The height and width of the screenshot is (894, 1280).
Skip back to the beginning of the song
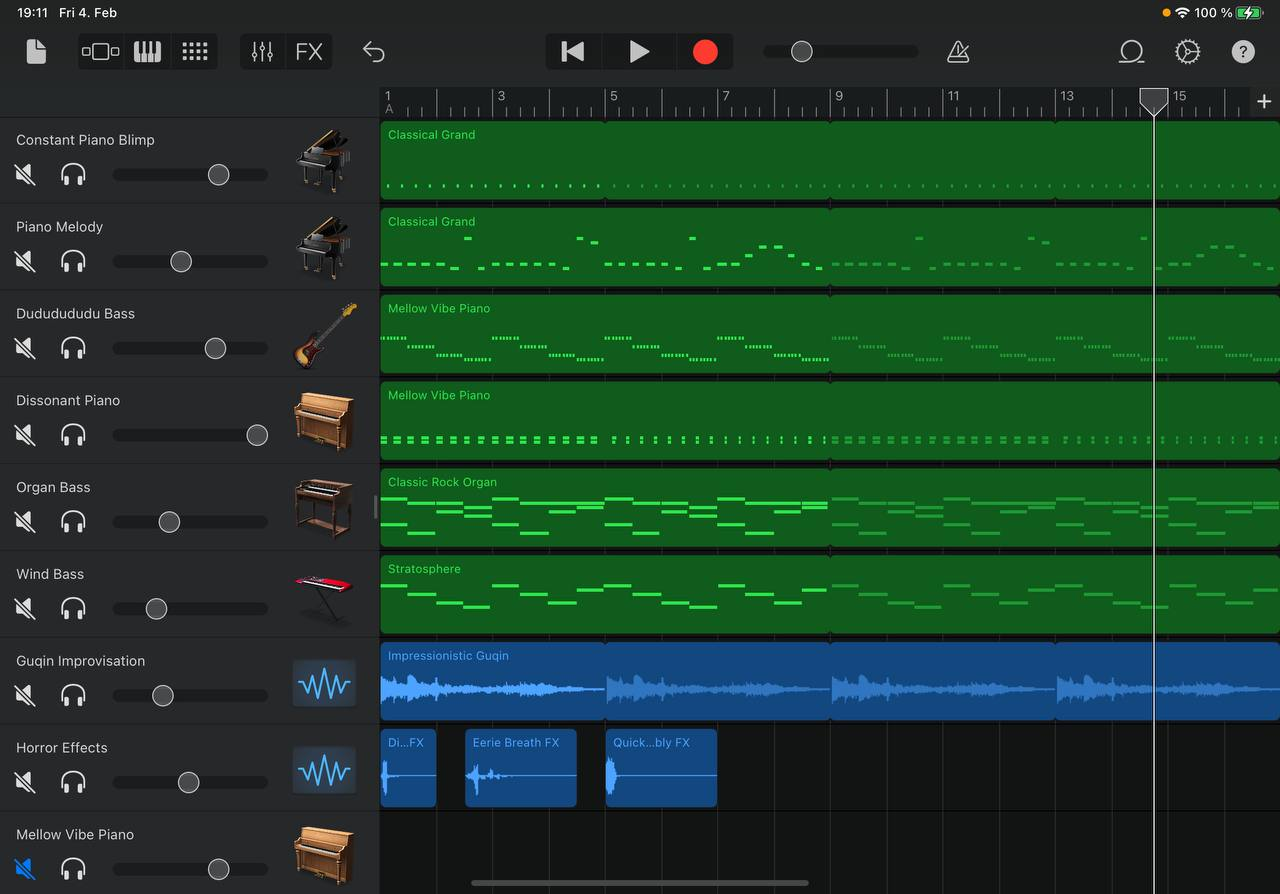pyautogui.click(x=572, y=51)
